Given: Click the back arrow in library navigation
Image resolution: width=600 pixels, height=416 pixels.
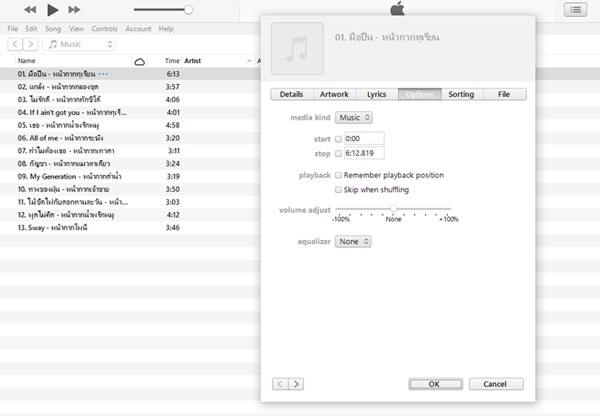Looking at the screenshot, I should (x=15, y=44).
